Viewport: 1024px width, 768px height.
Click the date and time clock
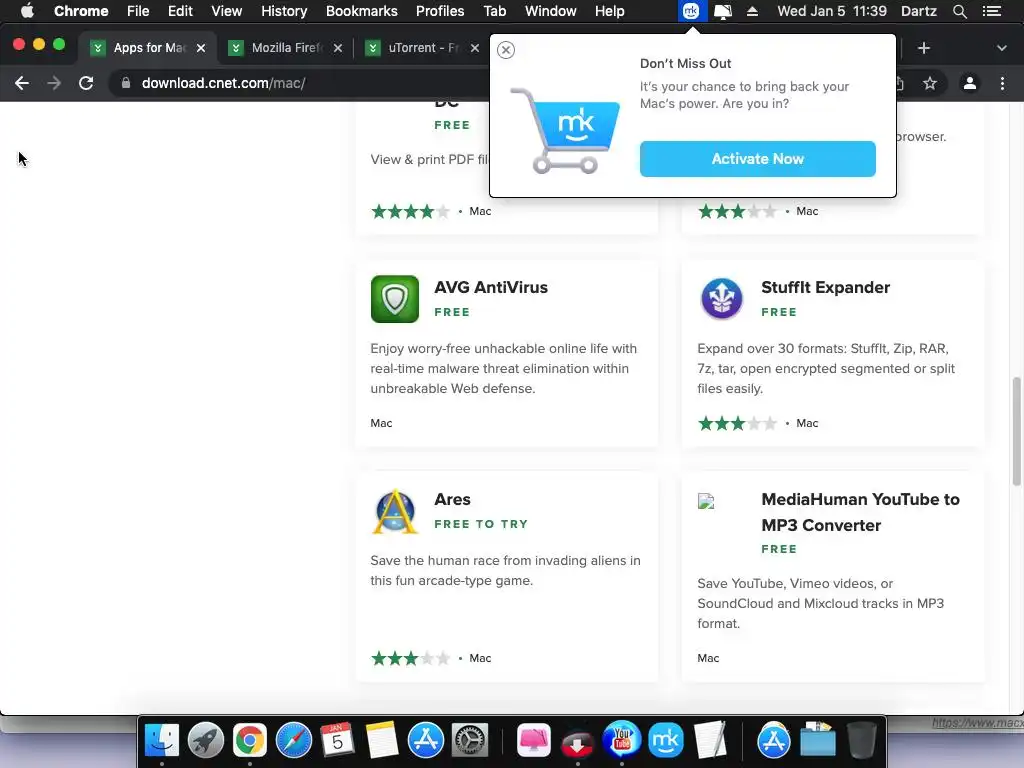pyautogui.click(x=832, y=11)
